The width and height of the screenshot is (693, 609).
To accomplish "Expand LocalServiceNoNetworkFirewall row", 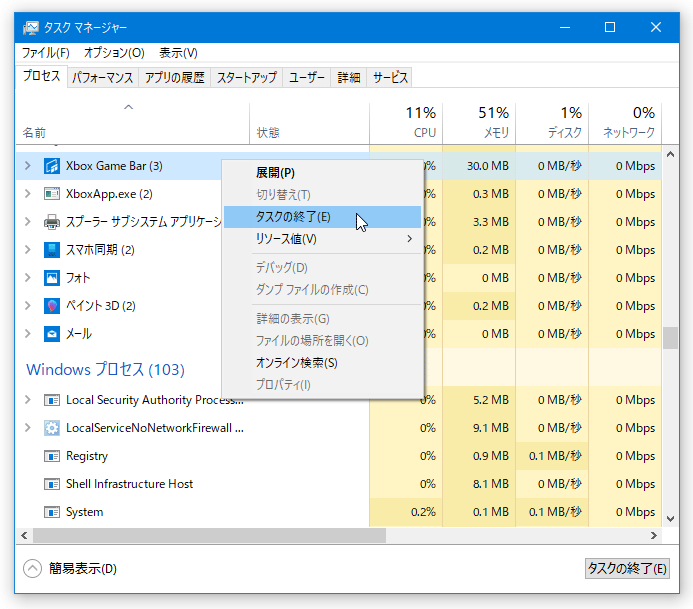I will click(27, 427).
